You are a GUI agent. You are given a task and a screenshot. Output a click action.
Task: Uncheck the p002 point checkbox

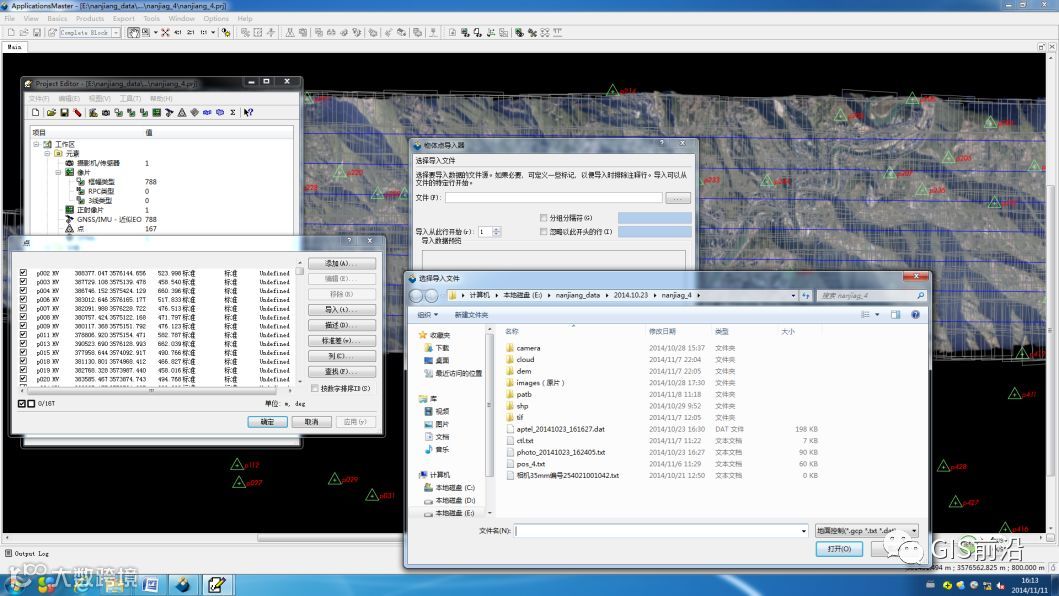pyautogui.click(x=23, y=273)
